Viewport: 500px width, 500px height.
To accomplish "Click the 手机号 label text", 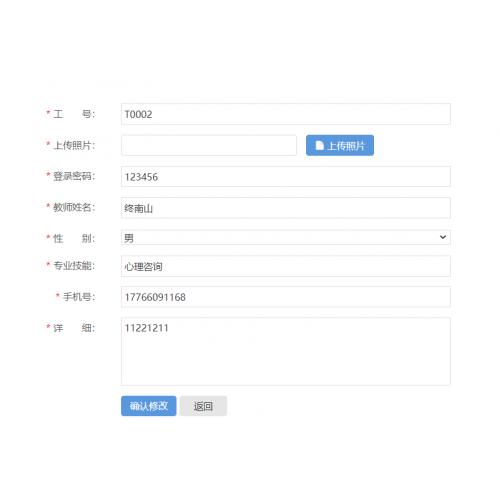I will point(79,296).
